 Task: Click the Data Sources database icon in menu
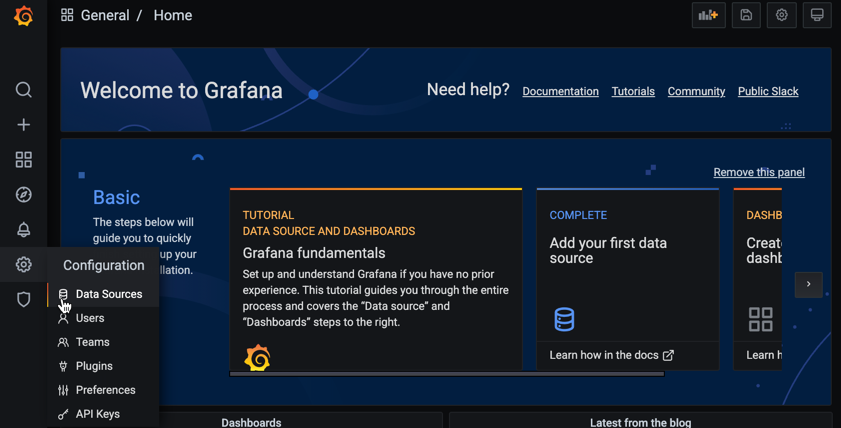[63, 294]
